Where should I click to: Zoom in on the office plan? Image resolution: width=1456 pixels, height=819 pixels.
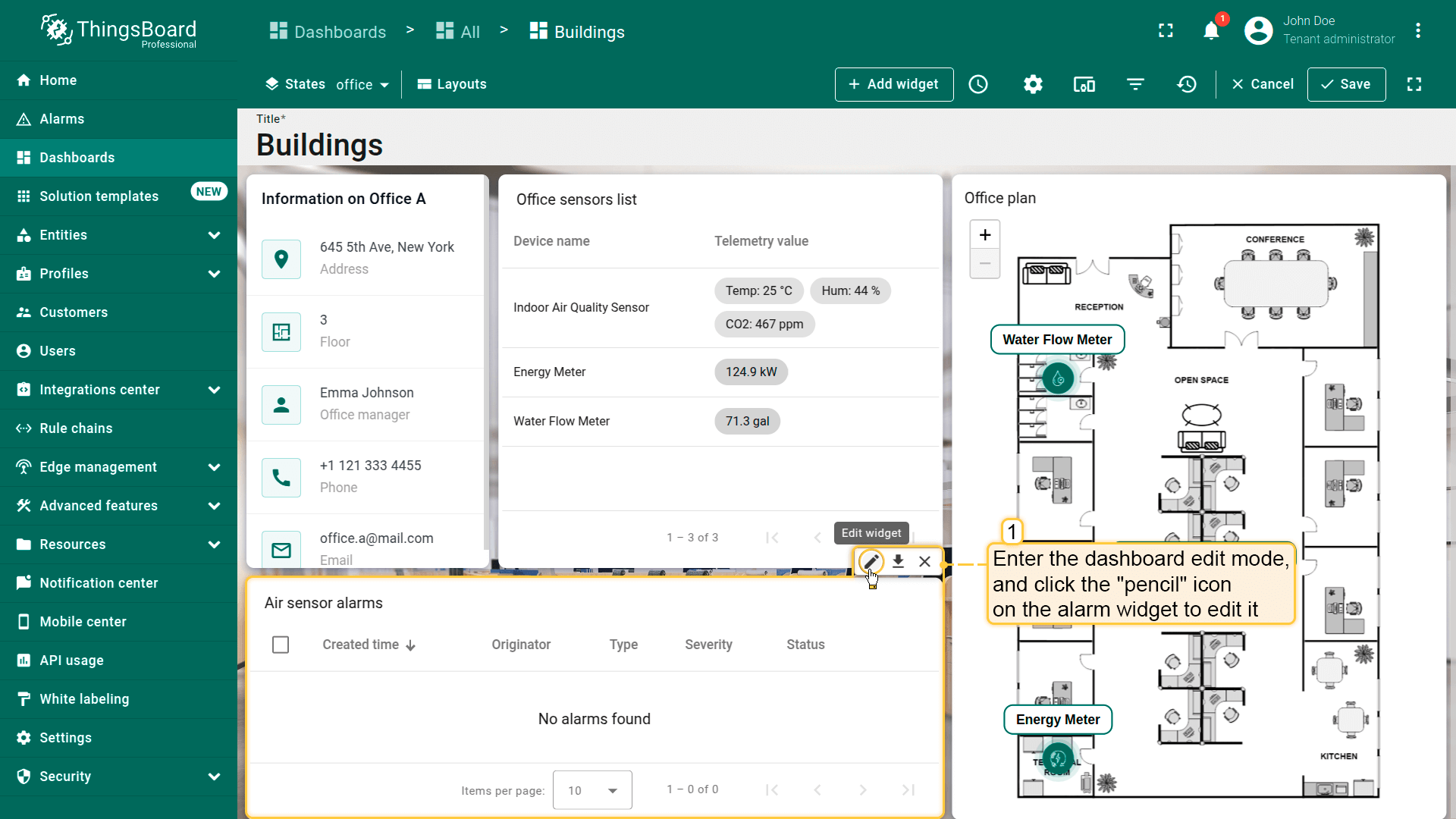(x=984, y=235)
